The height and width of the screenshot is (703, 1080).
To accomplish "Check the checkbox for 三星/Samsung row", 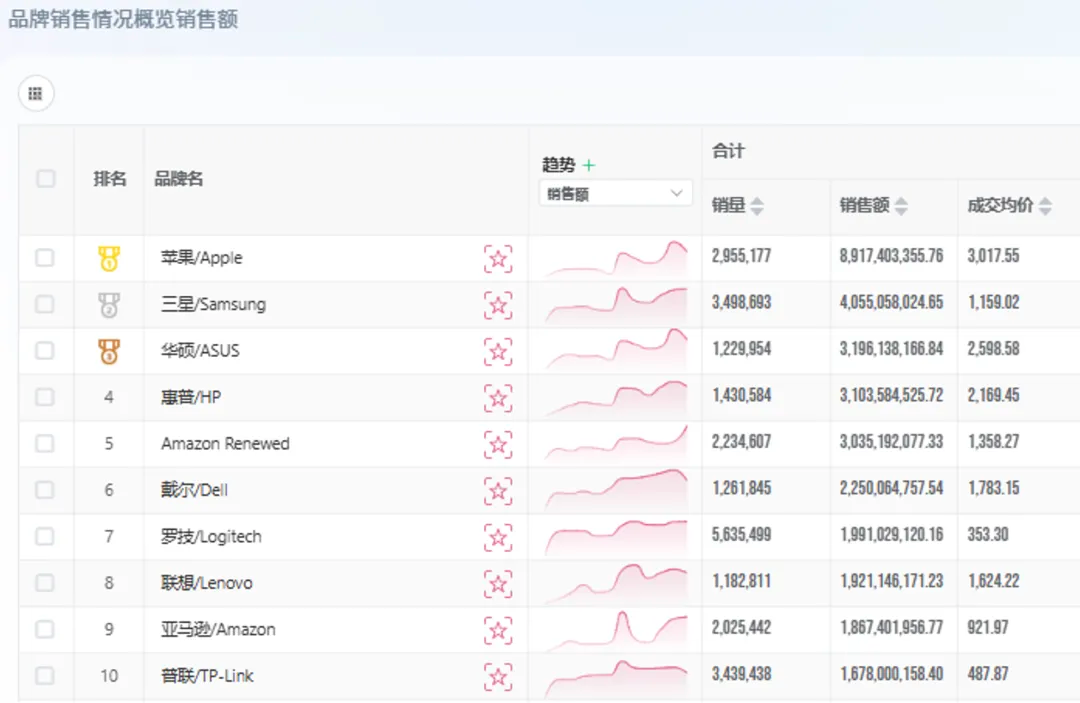I will (x=45, y=304).
